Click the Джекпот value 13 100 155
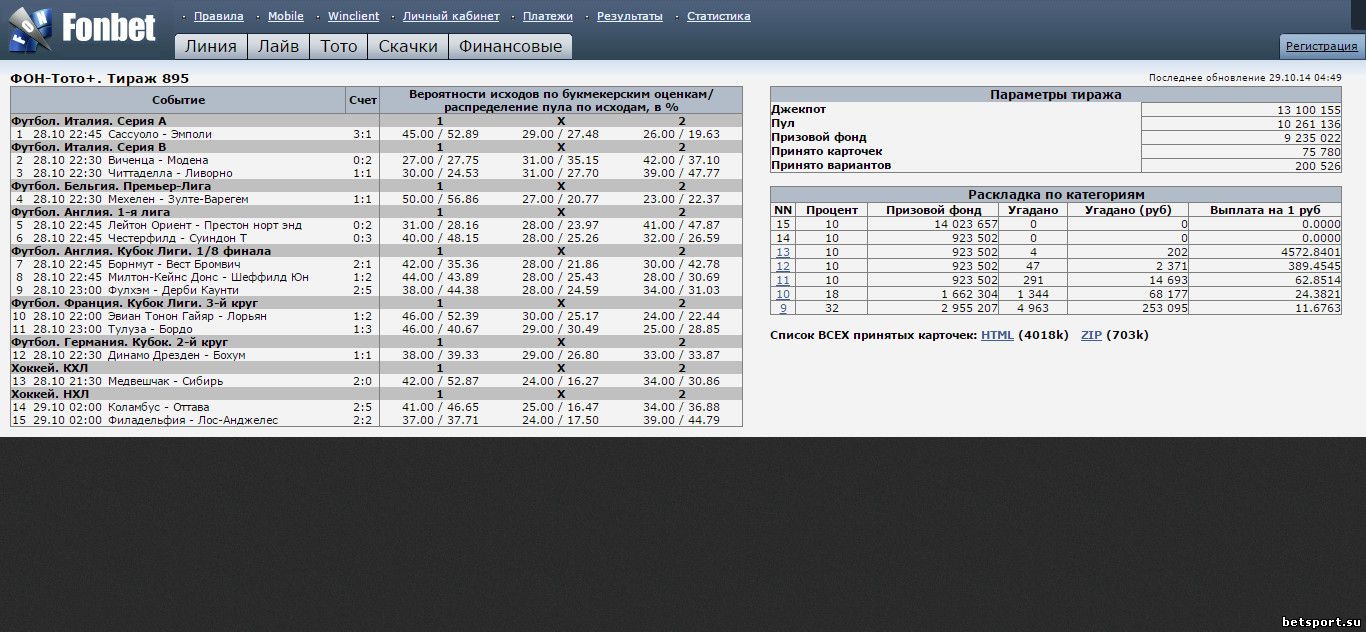 1309,110
